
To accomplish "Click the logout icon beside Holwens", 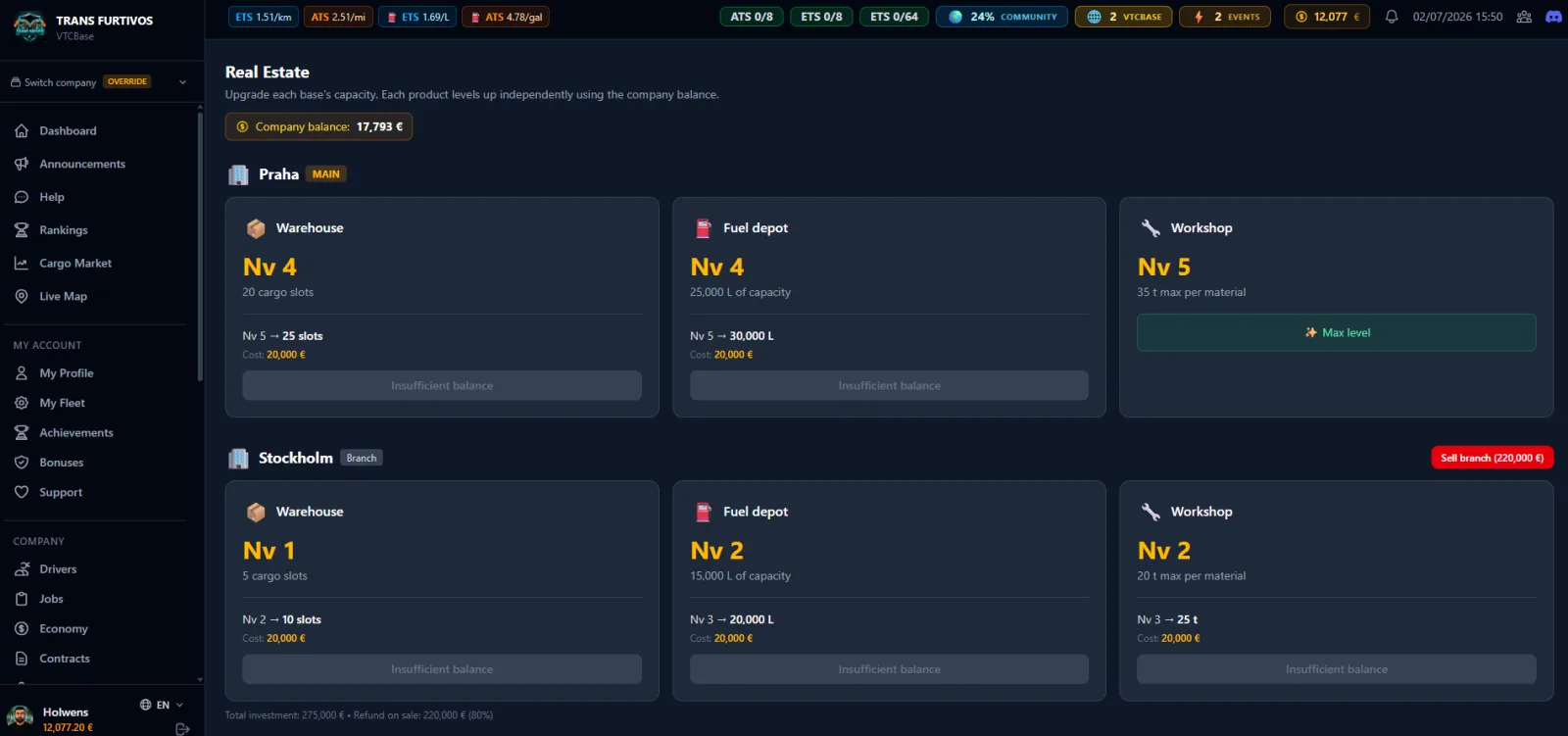I will (182, 728).
